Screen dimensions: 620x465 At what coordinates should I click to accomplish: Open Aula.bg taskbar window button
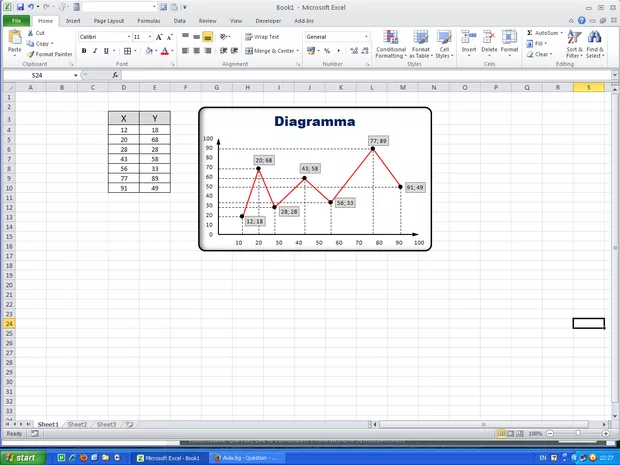click(x=246, y=458)
